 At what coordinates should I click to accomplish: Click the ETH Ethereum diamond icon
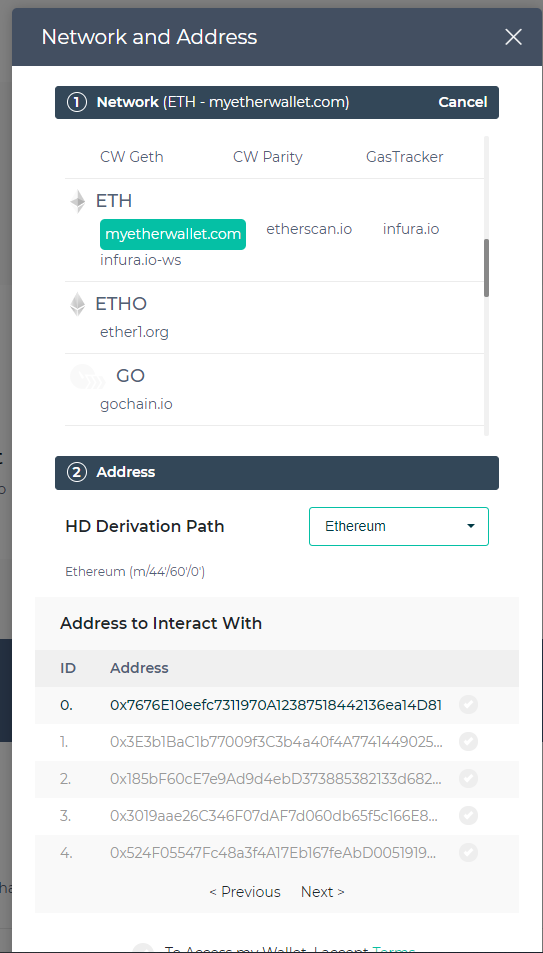[77, 201]
